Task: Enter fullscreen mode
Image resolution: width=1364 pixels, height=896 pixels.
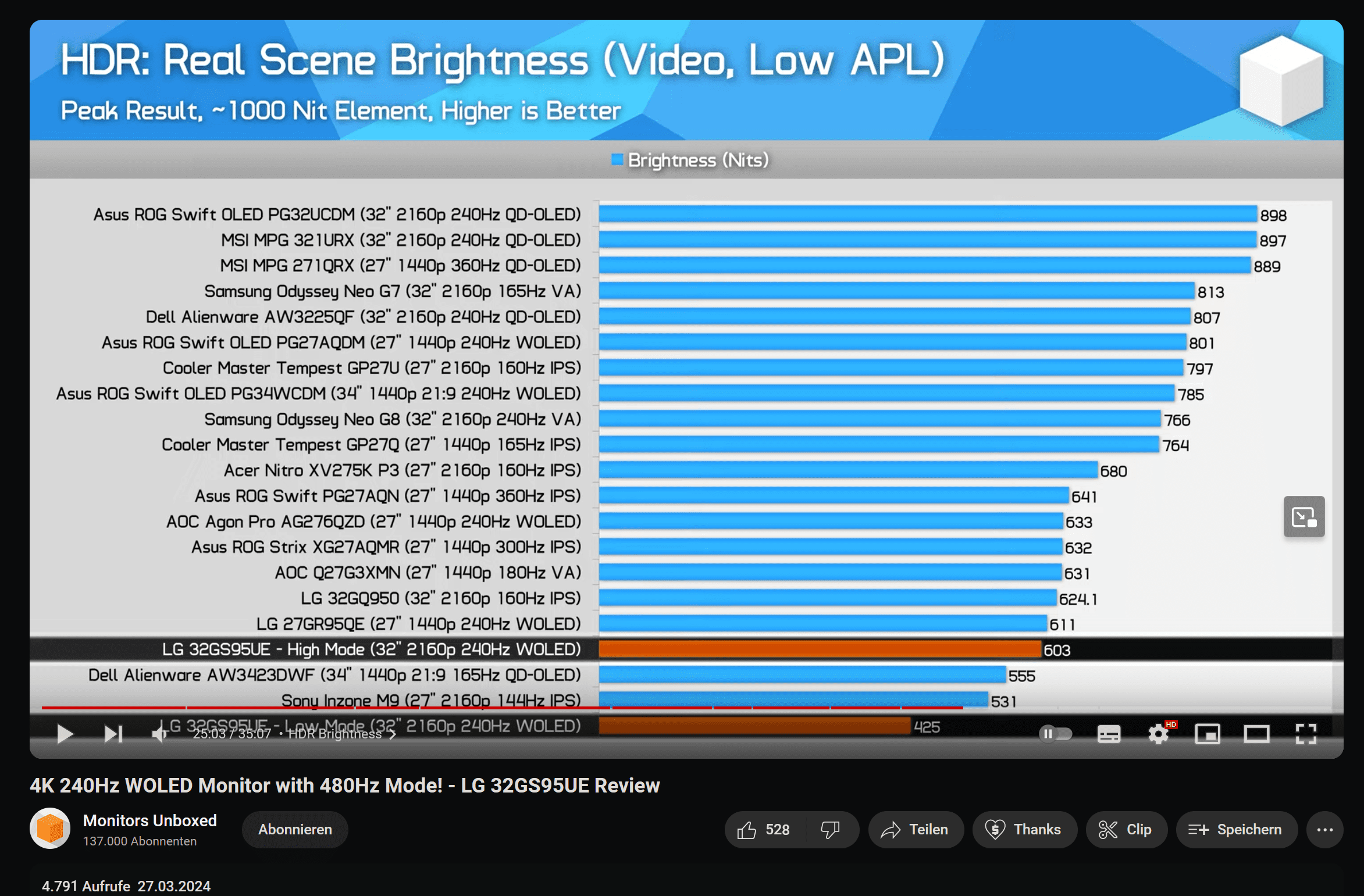Action: [1306, 734]
